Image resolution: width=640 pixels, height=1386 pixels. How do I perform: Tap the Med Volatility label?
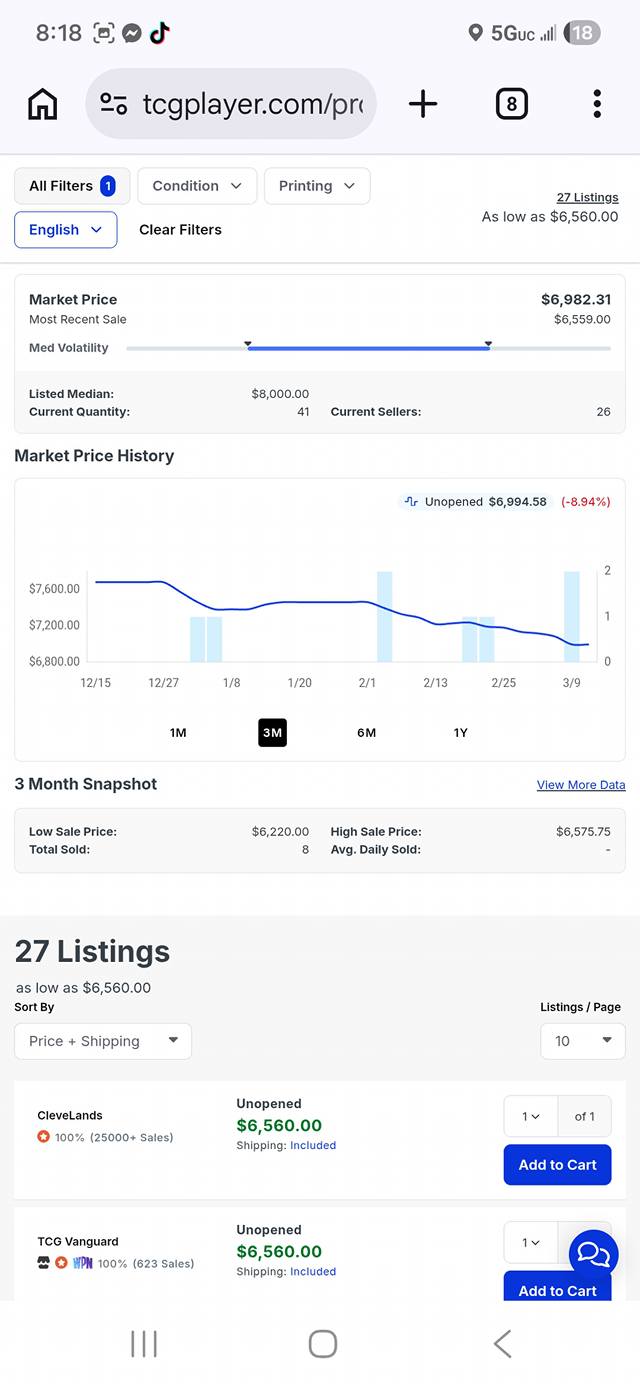(x=69, y=348)
